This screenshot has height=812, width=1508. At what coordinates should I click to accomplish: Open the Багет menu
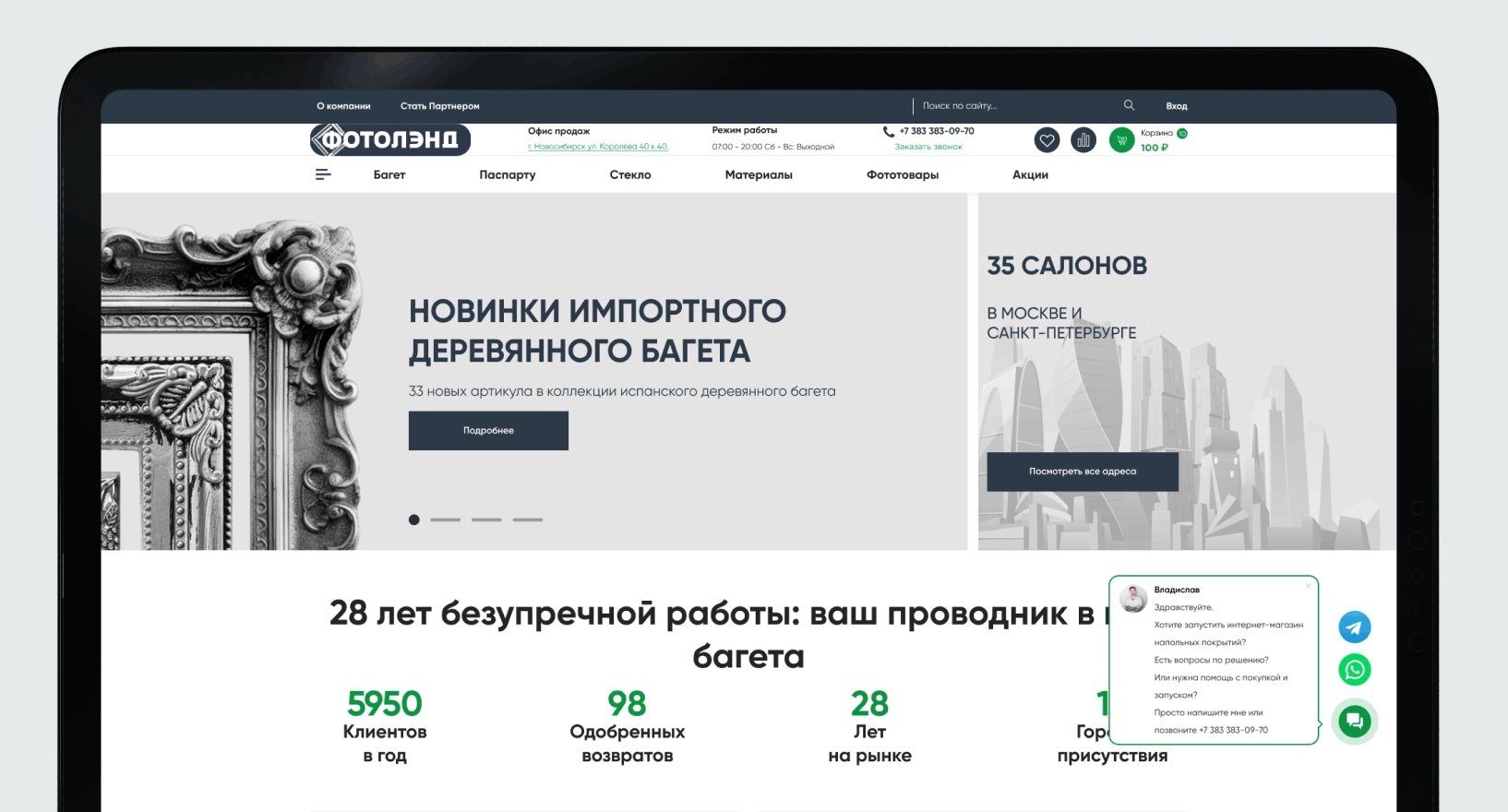tap(389, 174)
